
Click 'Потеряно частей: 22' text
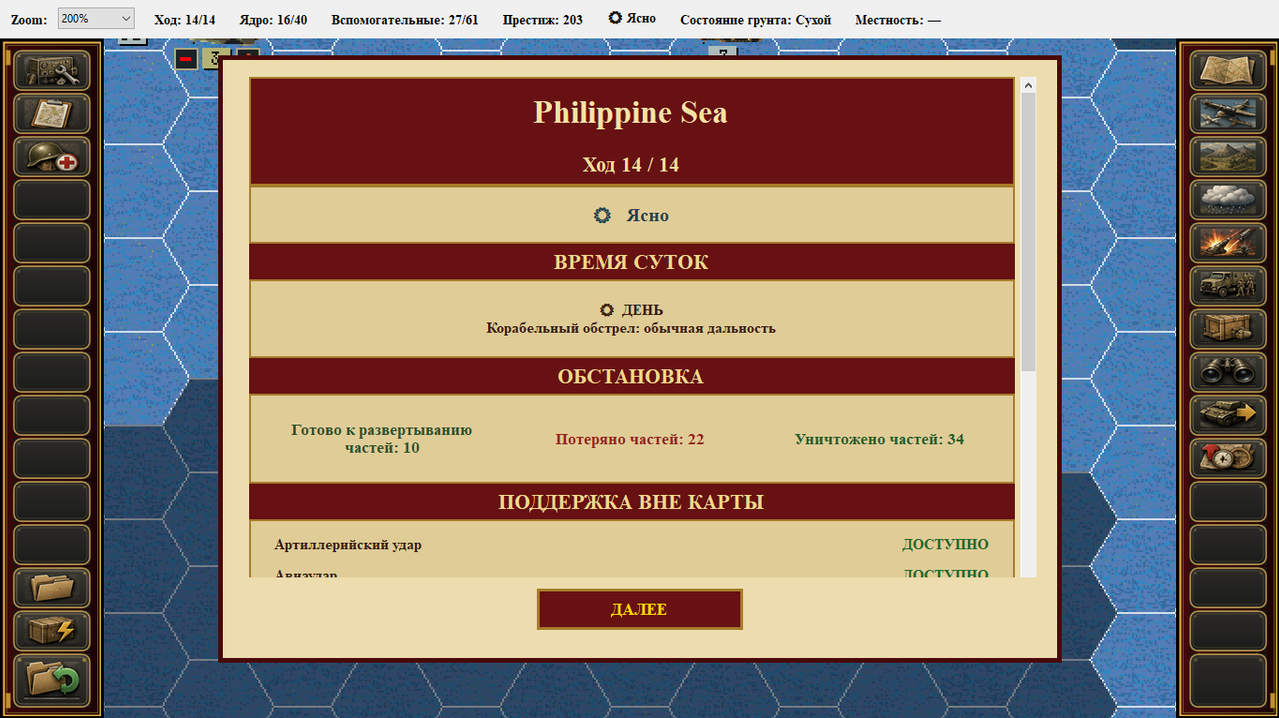[x=630, y=439]
